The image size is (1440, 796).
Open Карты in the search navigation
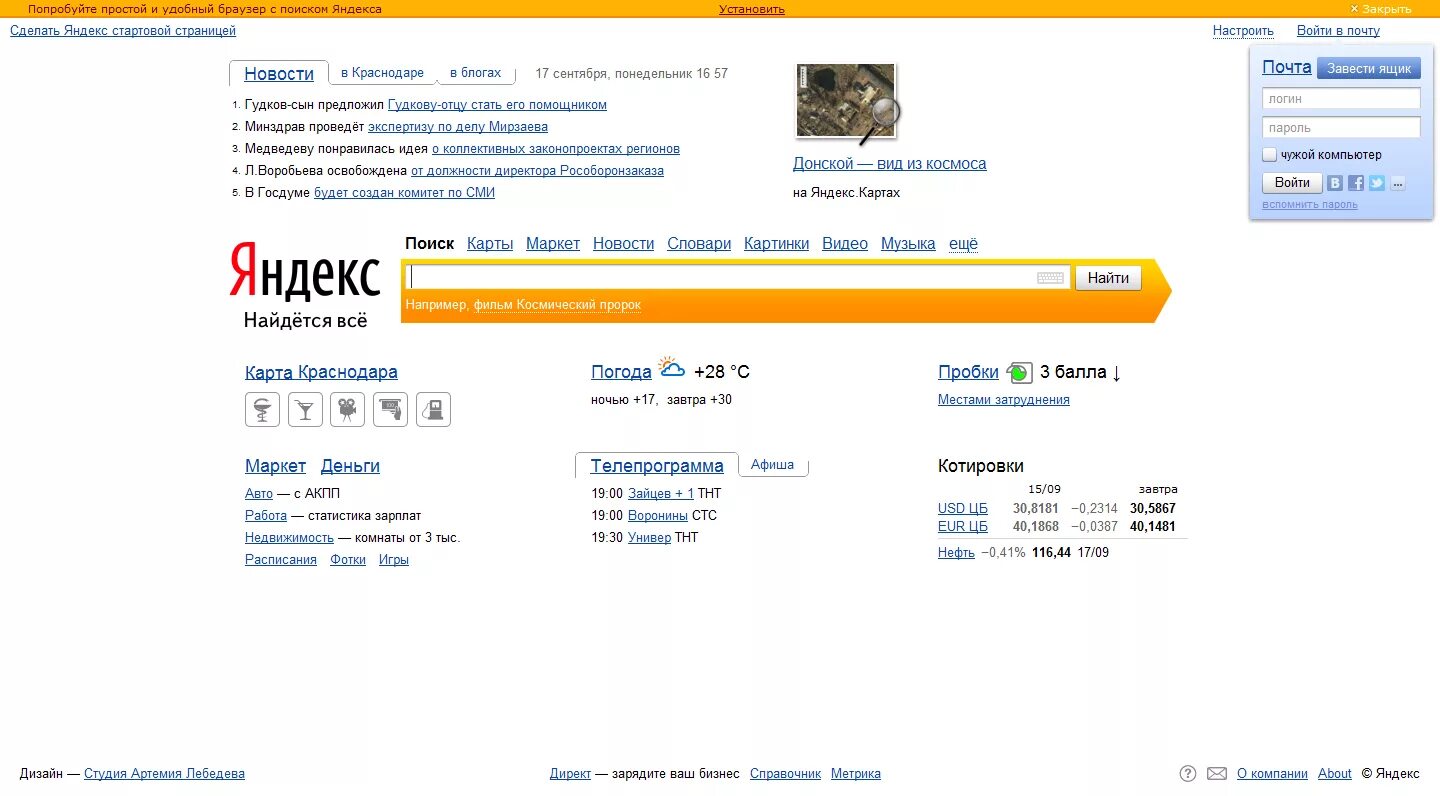click(x=490, y=243)
